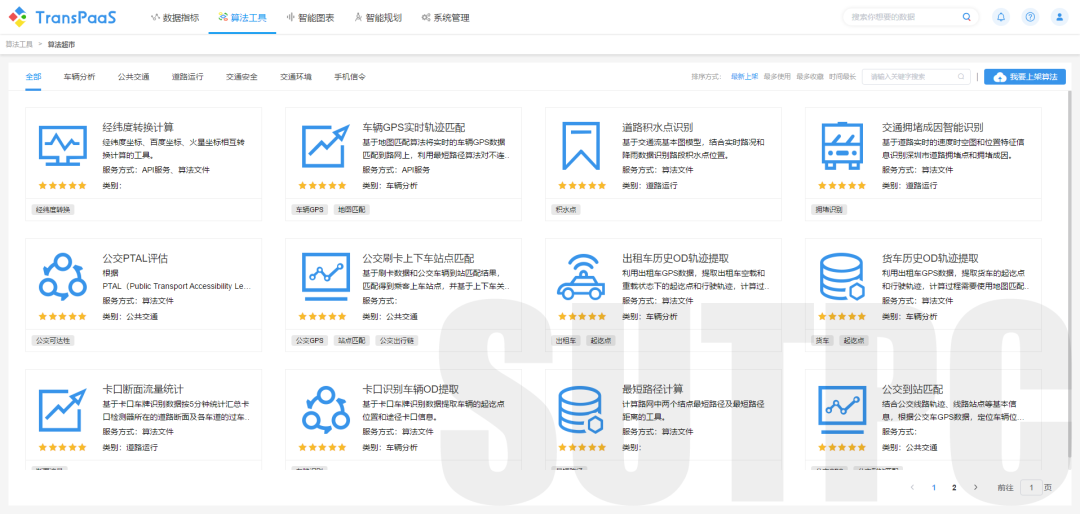Sort by 最新上架
This screenshot has width=1080, height=514.
pyautogui.click(x=745, y=77)
